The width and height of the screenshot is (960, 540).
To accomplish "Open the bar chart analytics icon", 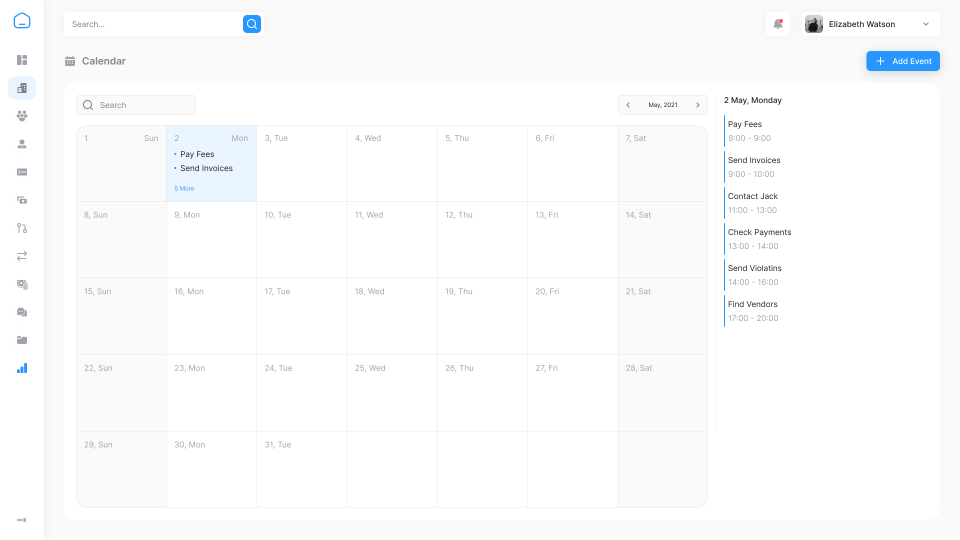I will click(x=22, y=368).
